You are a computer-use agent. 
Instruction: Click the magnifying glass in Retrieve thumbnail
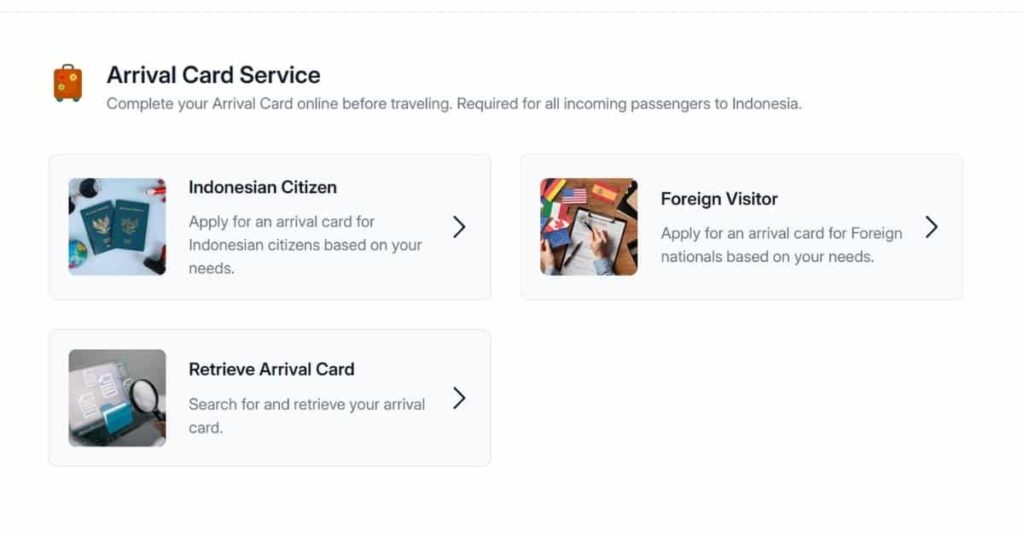(146, 397)
